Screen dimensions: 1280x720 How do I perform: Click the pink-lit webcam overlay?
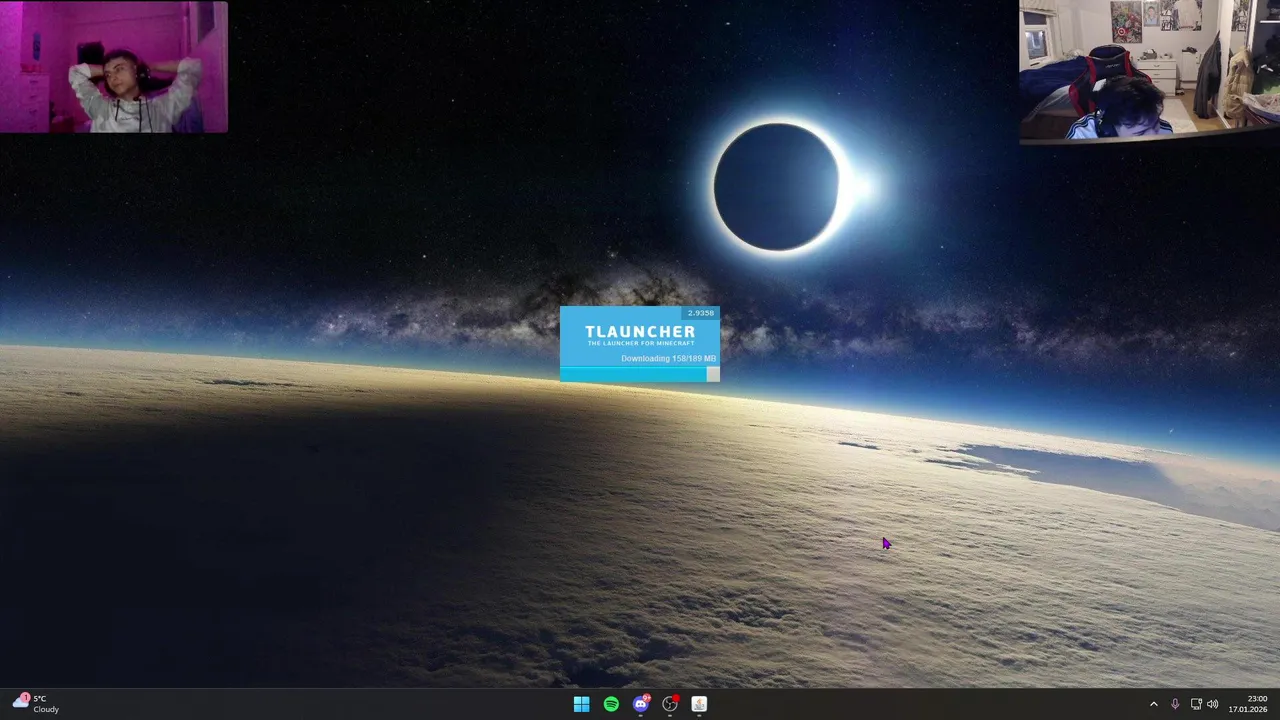pos(114,67)
